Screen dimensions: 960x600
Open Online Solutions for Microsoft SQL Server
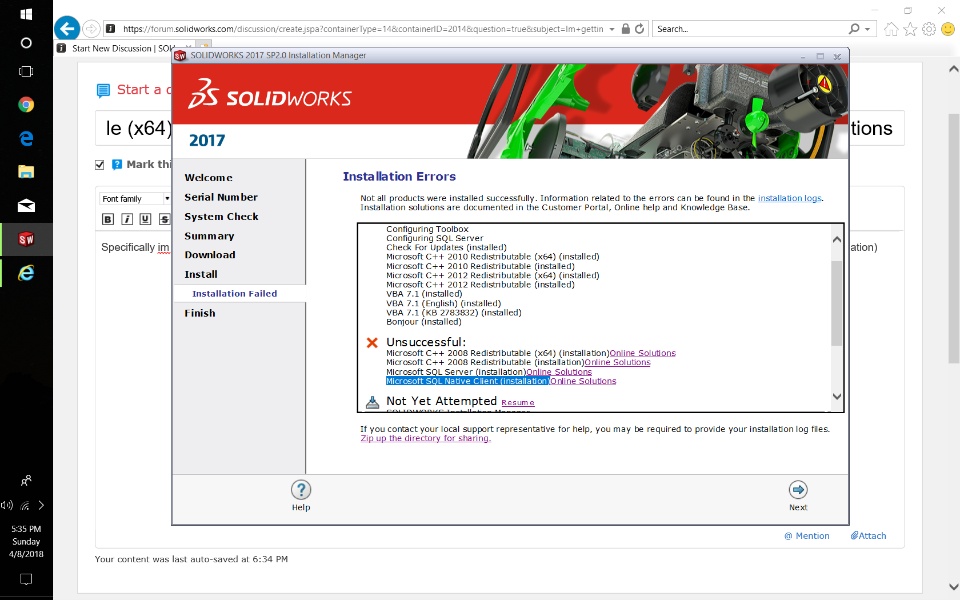tap(559, 372)
